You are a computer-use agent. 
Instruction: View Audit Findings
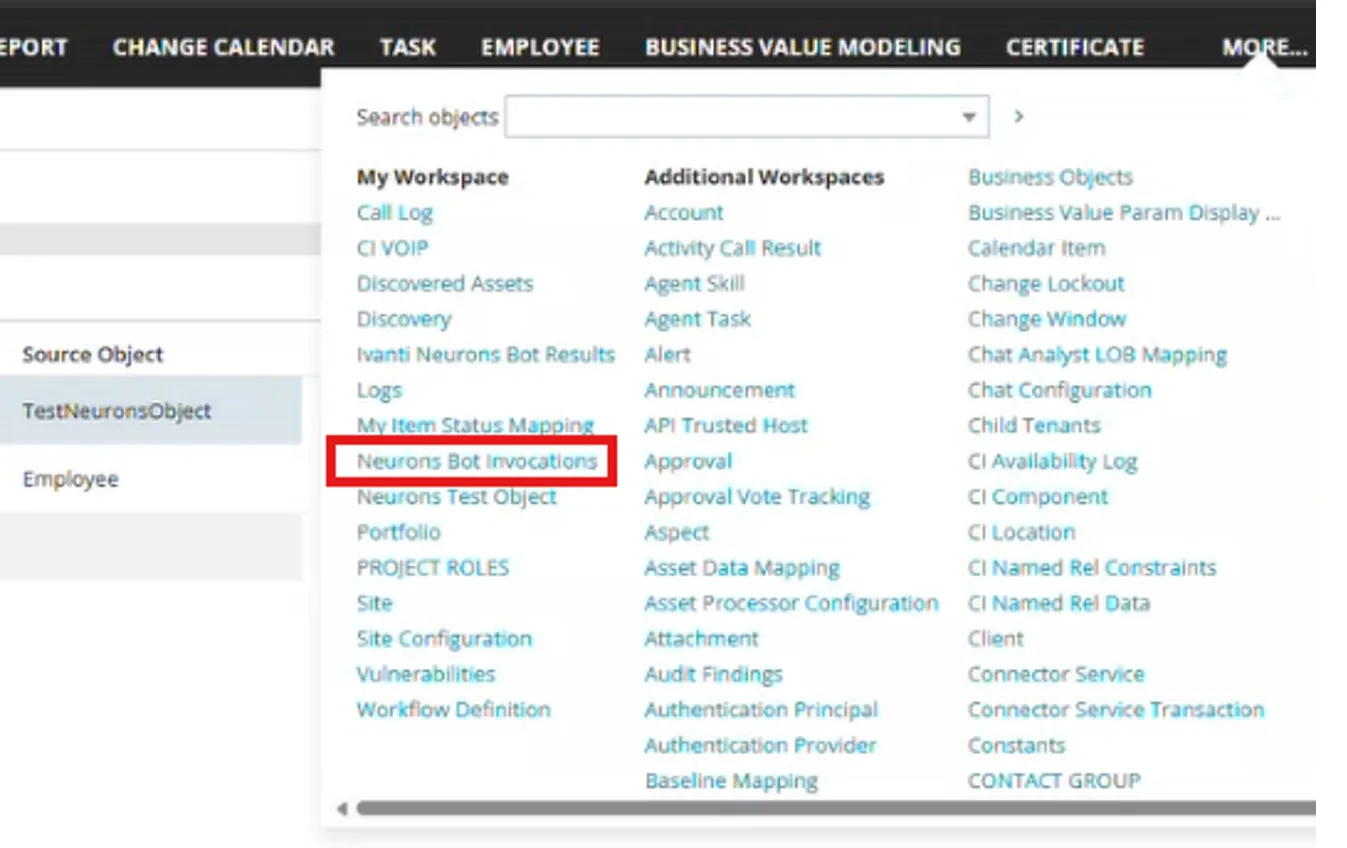point(713,674)
